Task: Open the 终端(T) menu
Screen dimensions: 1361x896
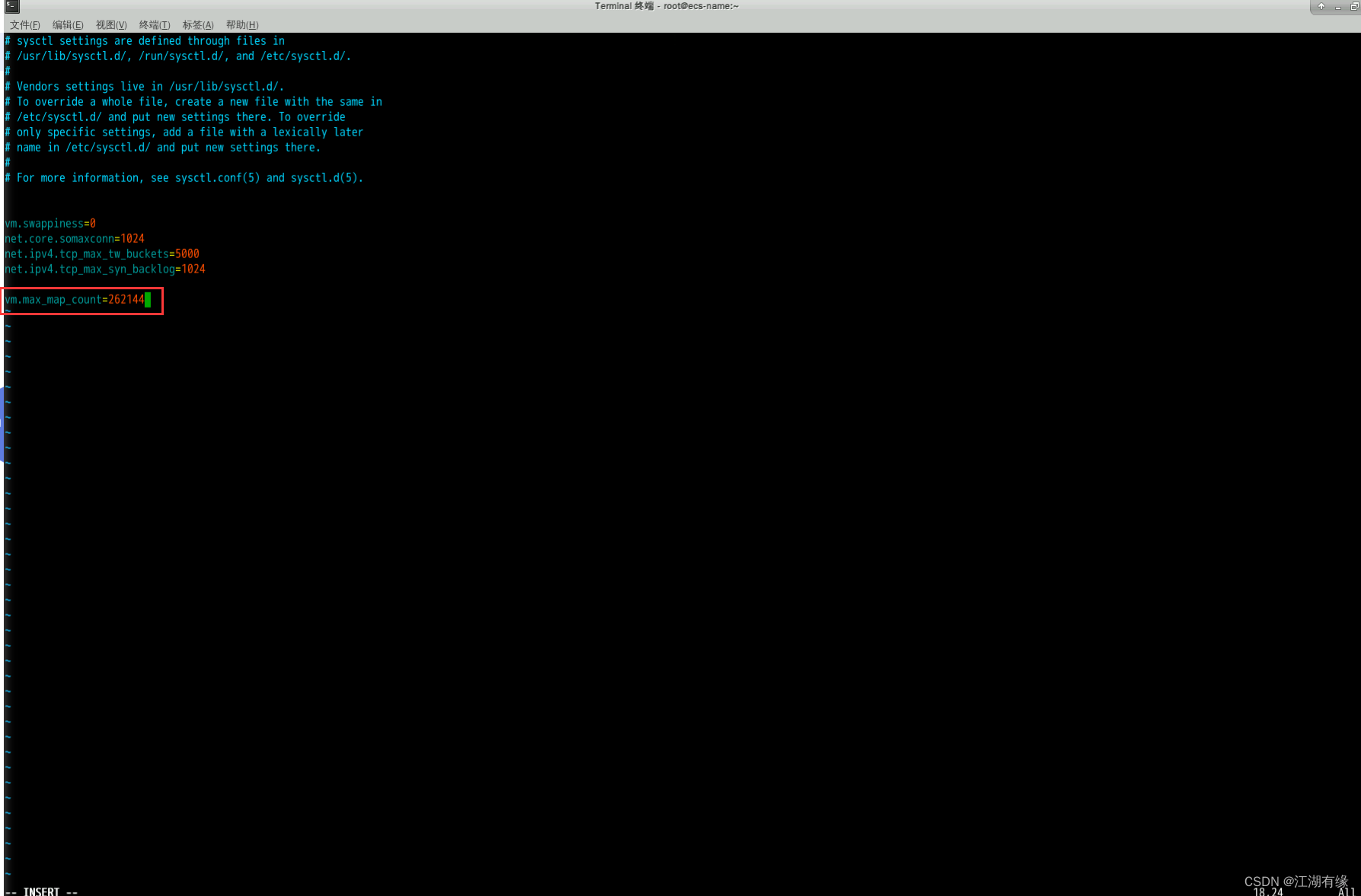Action: pos(155,25)
